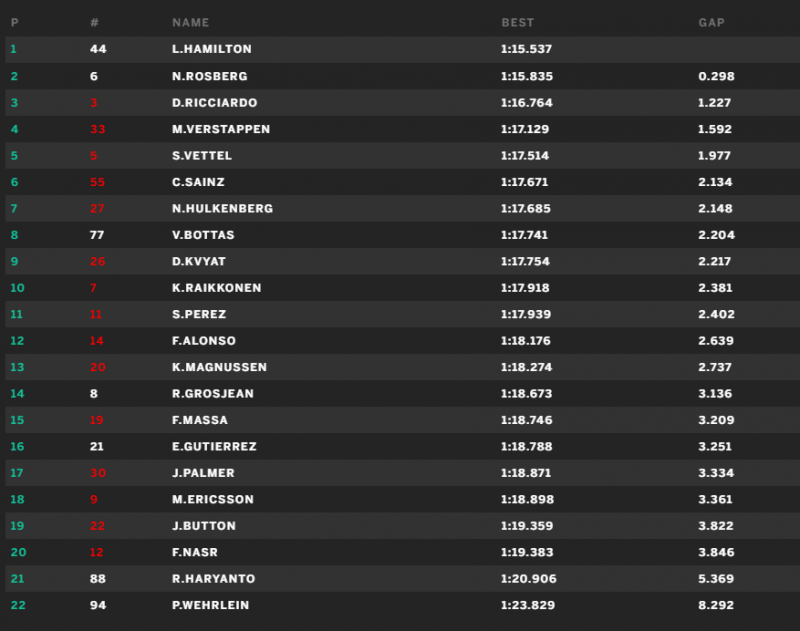
Task: Click P.WEHRLEIN in the last row
Action: point(211,605)
